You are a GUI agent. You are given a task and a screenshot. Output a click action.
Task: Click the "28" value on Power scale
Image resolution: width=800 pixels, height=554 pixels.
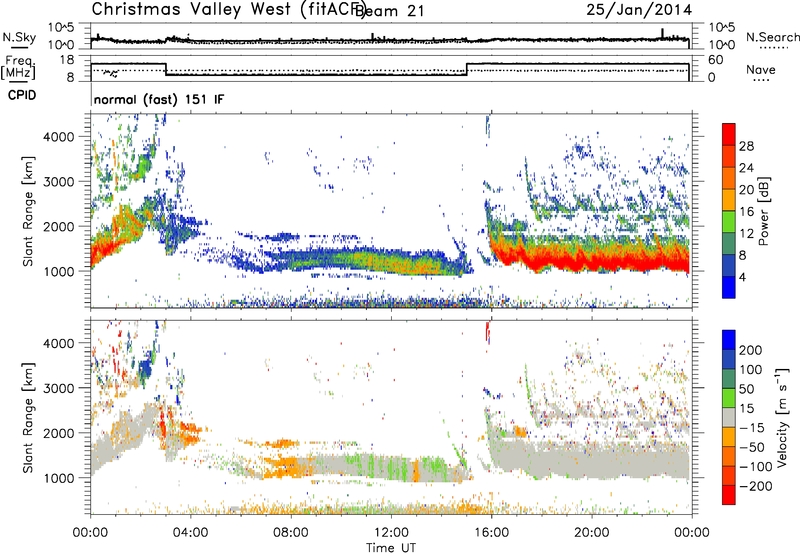coord(746,146)
